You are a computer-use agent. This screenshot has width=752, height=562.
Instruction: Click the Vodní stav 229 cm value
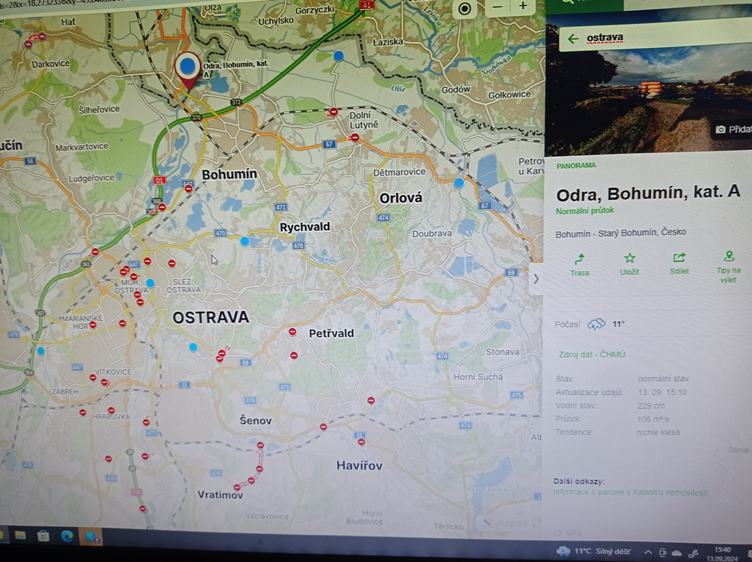pos(651,406)
